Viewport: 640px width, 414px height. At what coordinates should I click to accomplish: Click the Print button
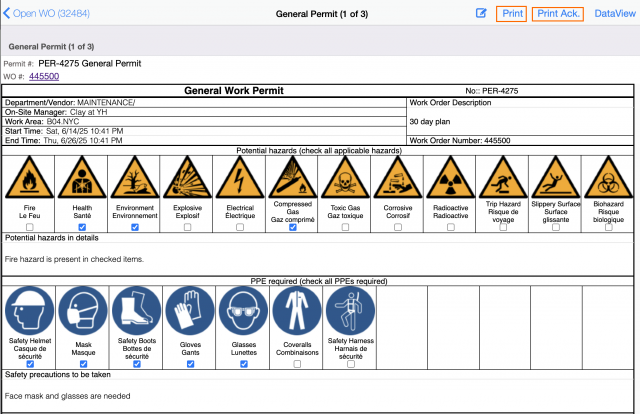point(511,14)
